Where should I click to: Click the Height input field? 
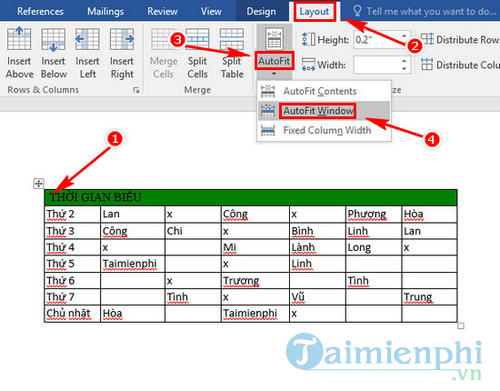[x=377, y=40]
